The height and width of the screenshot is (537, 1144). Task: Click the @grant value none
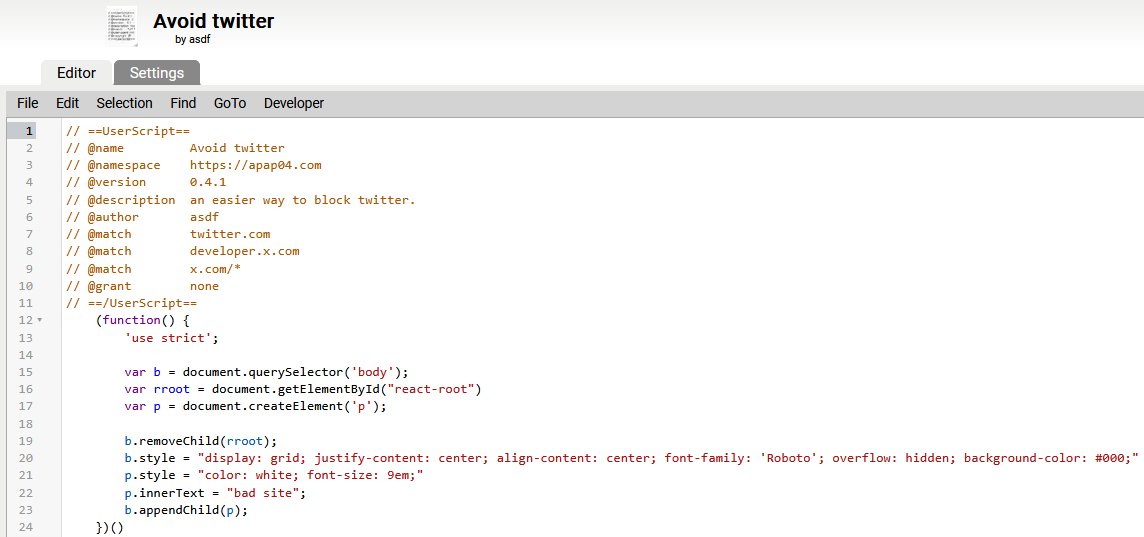pyautogui.click(x=204, y=286)
